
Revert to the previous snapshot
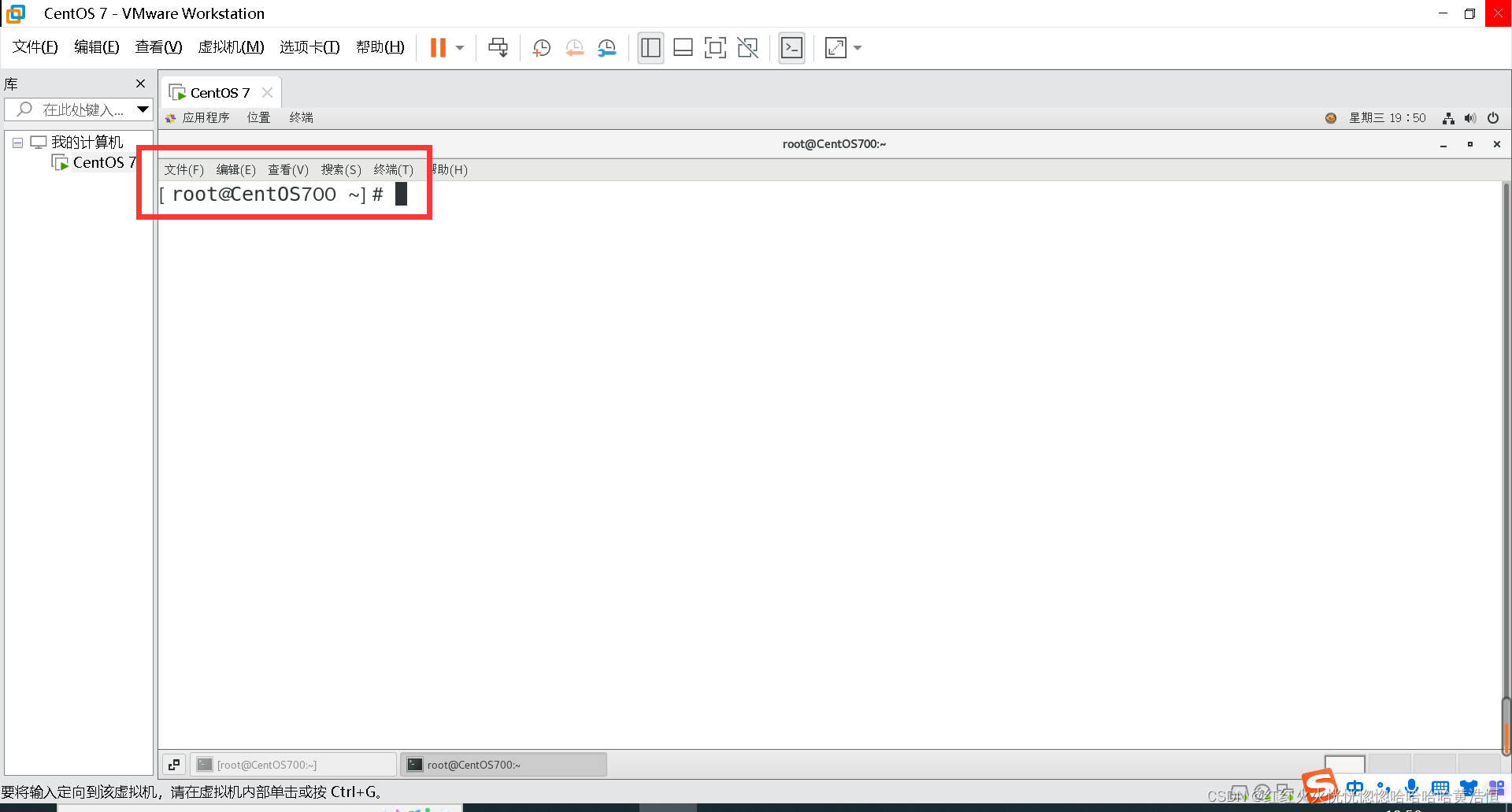click(575, 48)
